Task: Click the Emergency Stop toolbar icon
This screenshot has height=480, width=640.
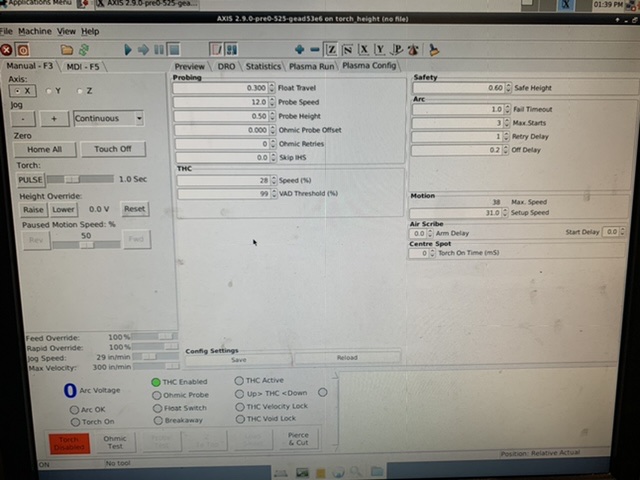Action: pyautogui.click(x=7, y=48)
